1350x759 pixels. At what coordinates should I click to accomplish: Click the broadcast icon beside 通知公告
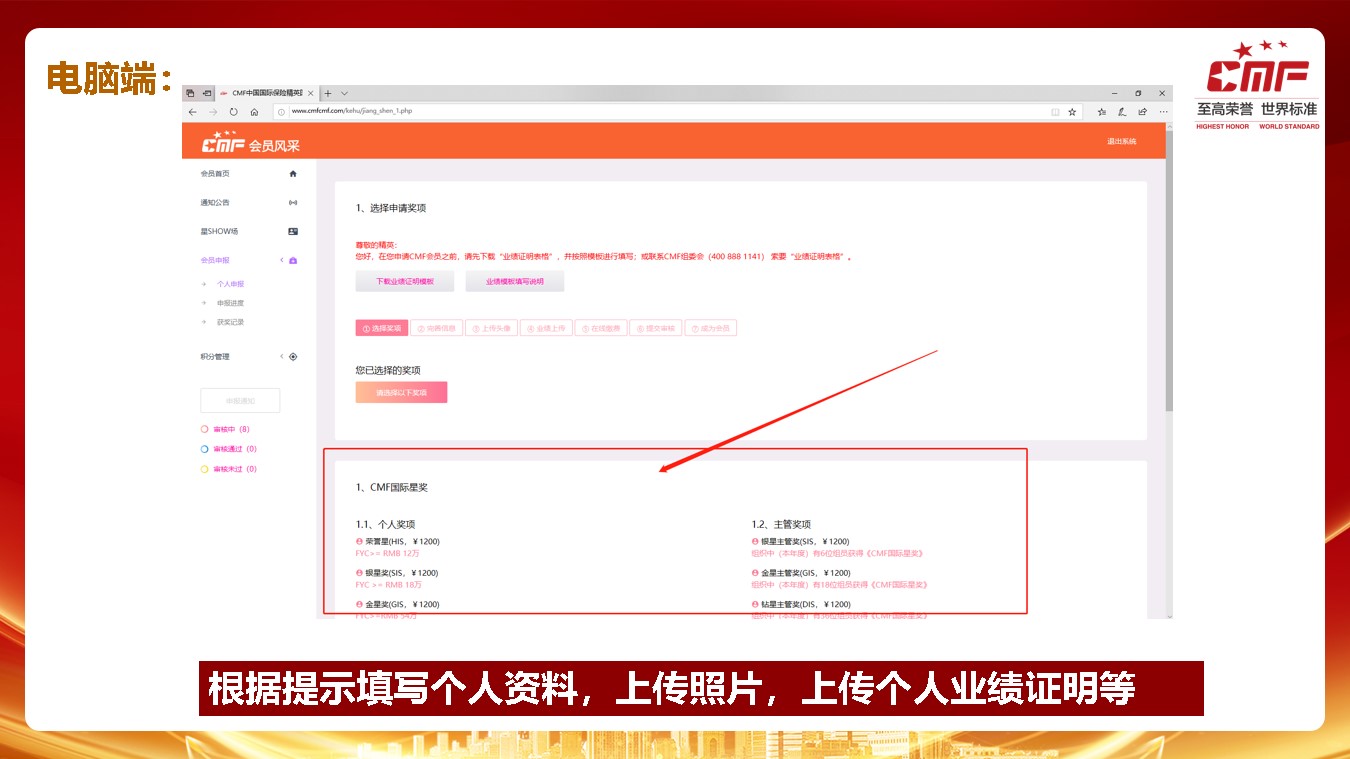click(x=293, y=203)
